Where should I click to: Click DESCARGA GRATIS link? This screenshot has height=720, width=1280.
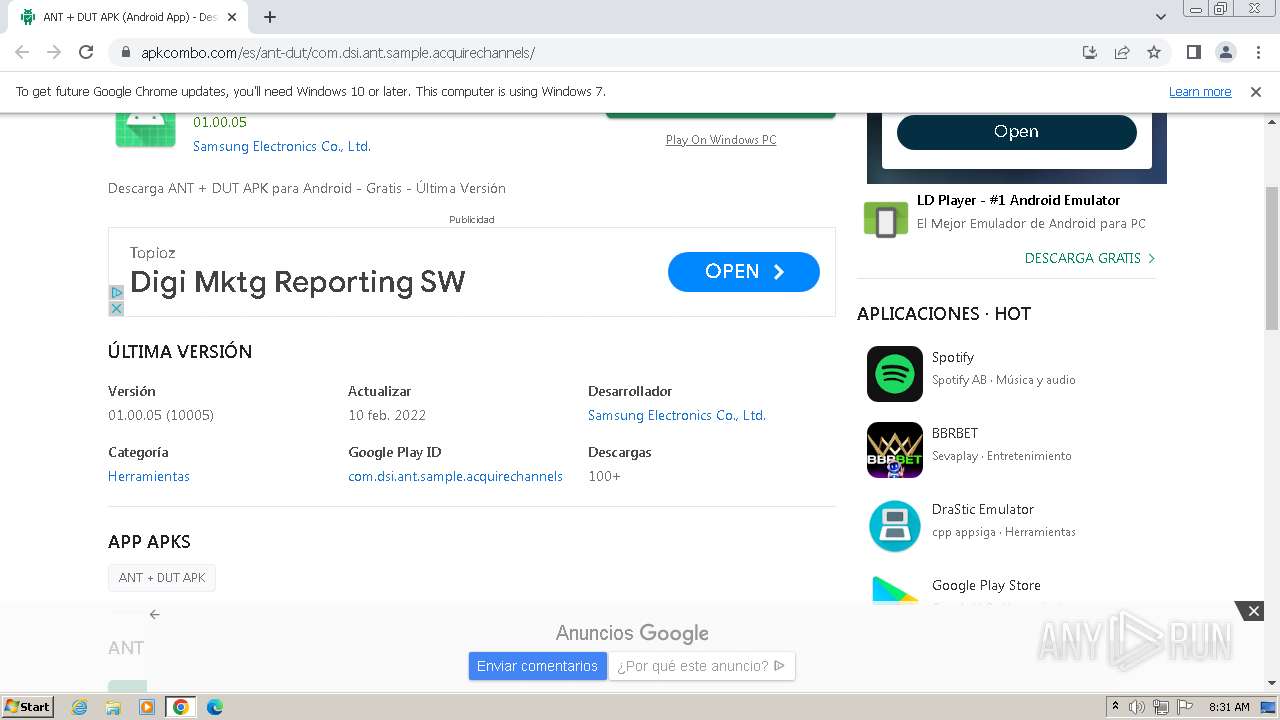(1090, 258)
